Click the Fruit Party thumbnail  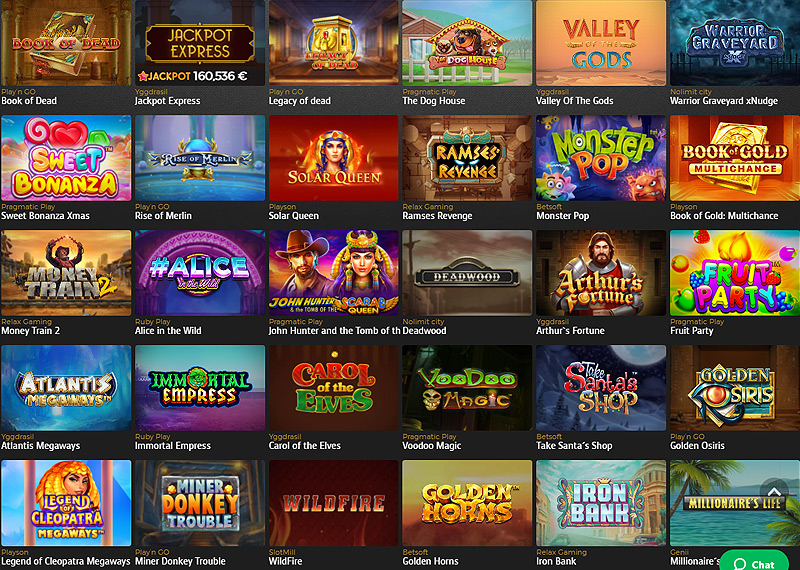click(735, 272)
